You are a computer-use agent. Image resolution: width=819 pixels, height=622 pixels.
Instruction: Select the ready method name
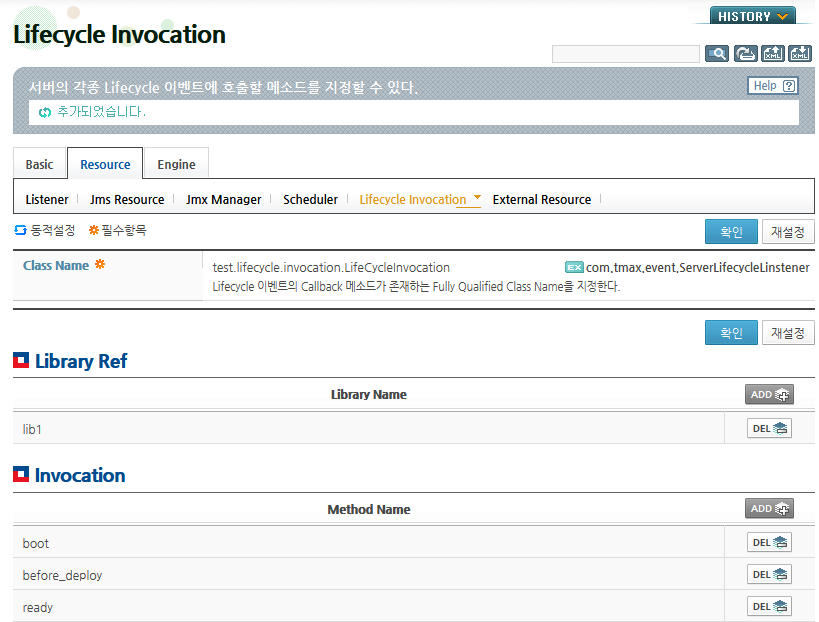coord(38,607)
